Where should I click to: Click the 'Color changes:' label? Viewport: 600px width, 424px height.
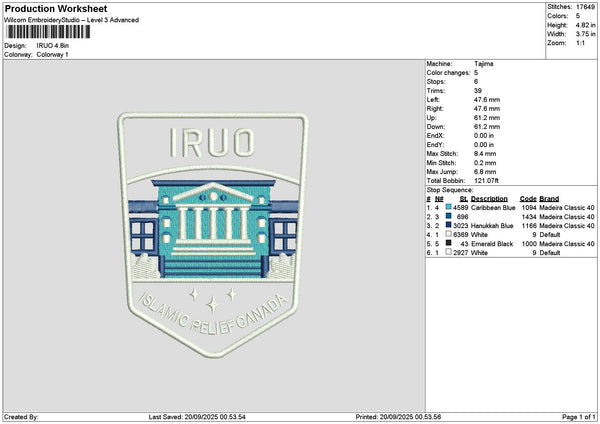click(448, 73)
